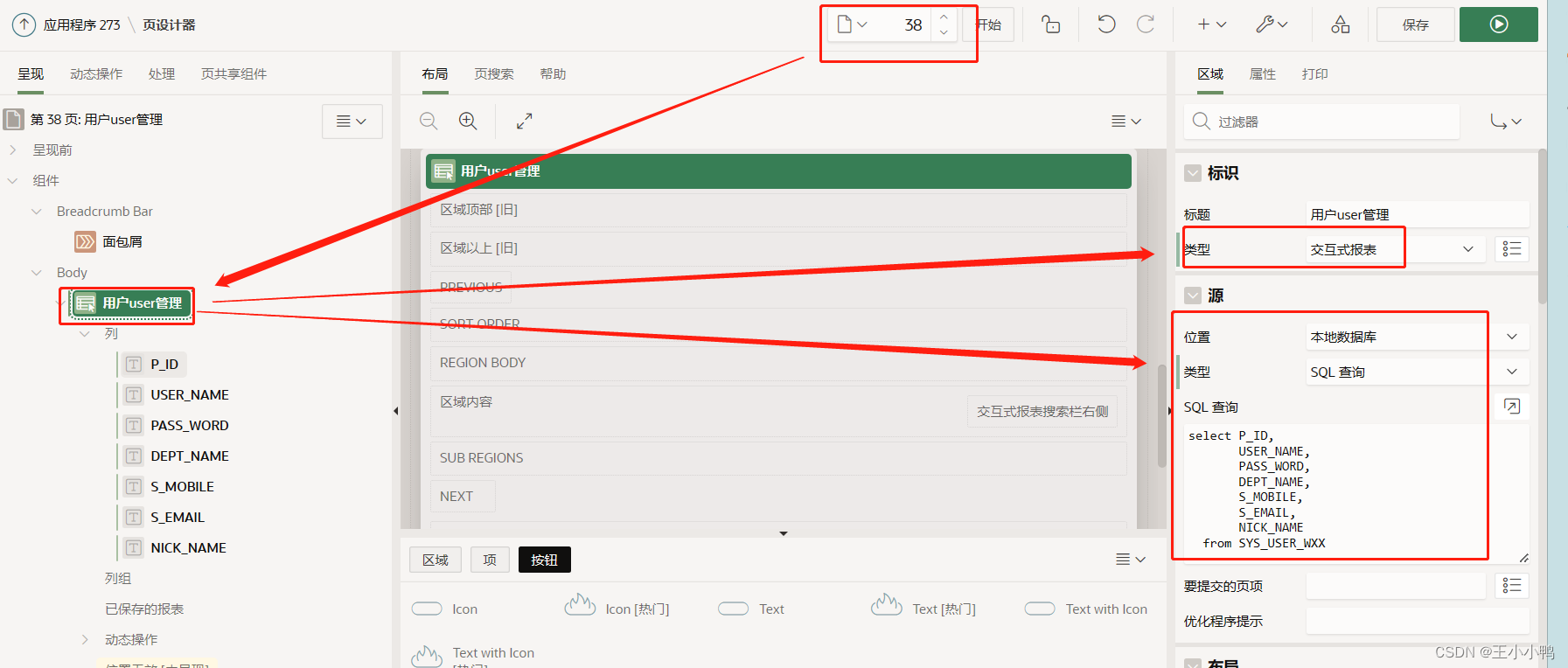The image size is (1568, 668).
Task: Open the region 类型 交互式报表 dropdown
Action: pos(1396,249)
